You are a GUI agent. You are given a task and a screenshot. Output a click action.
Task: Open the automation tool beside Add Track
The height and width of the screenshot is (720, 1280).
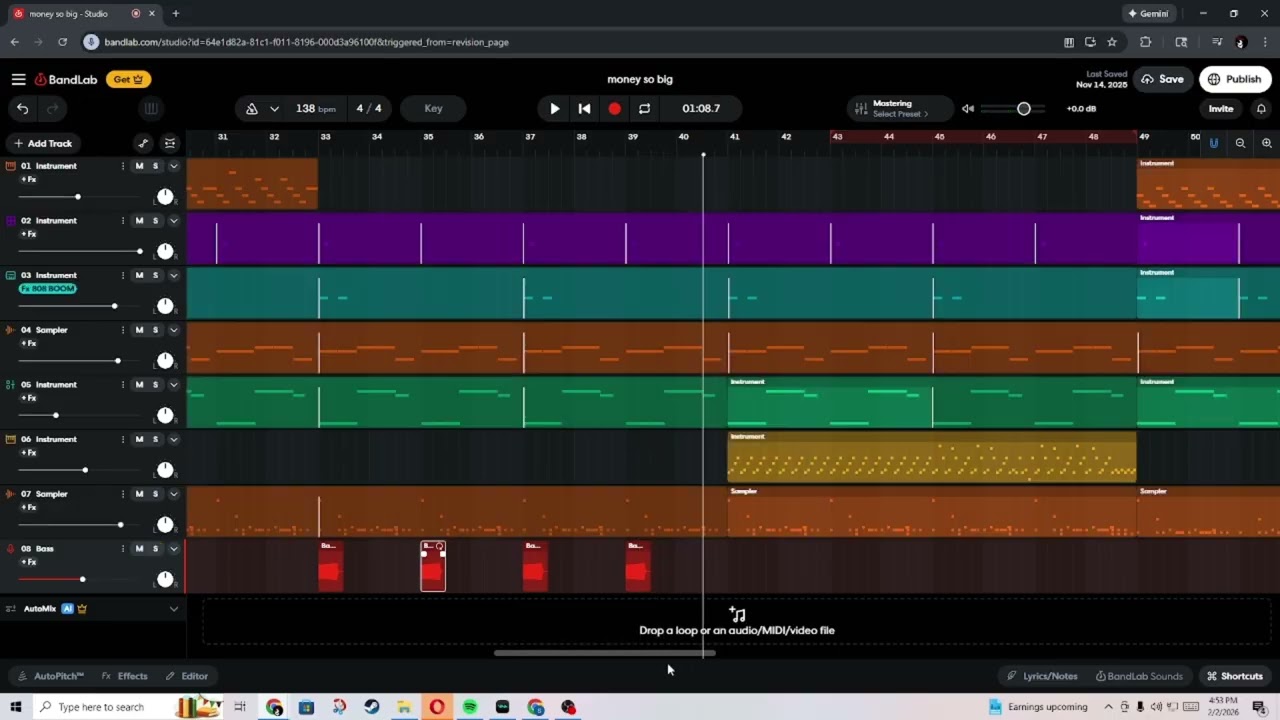(x=143, y=143)
